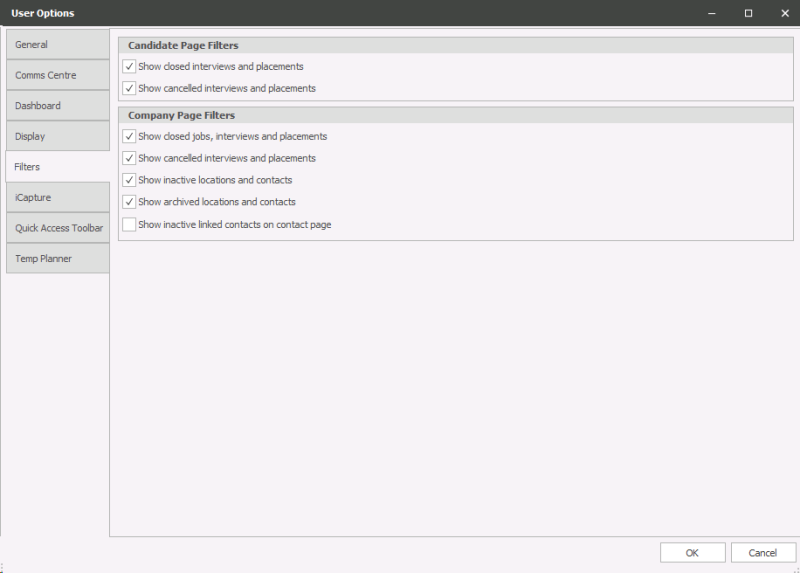Toggle company Show cancelled interviews and placements
Image resolution: width=800 pixels, height=573 pixels.
point(129,159)
